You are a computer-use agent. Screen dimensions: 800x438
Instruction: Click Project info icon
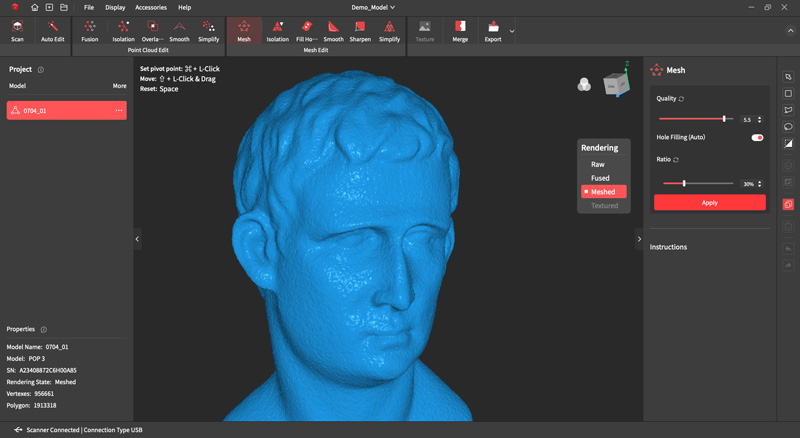[41, 70]
